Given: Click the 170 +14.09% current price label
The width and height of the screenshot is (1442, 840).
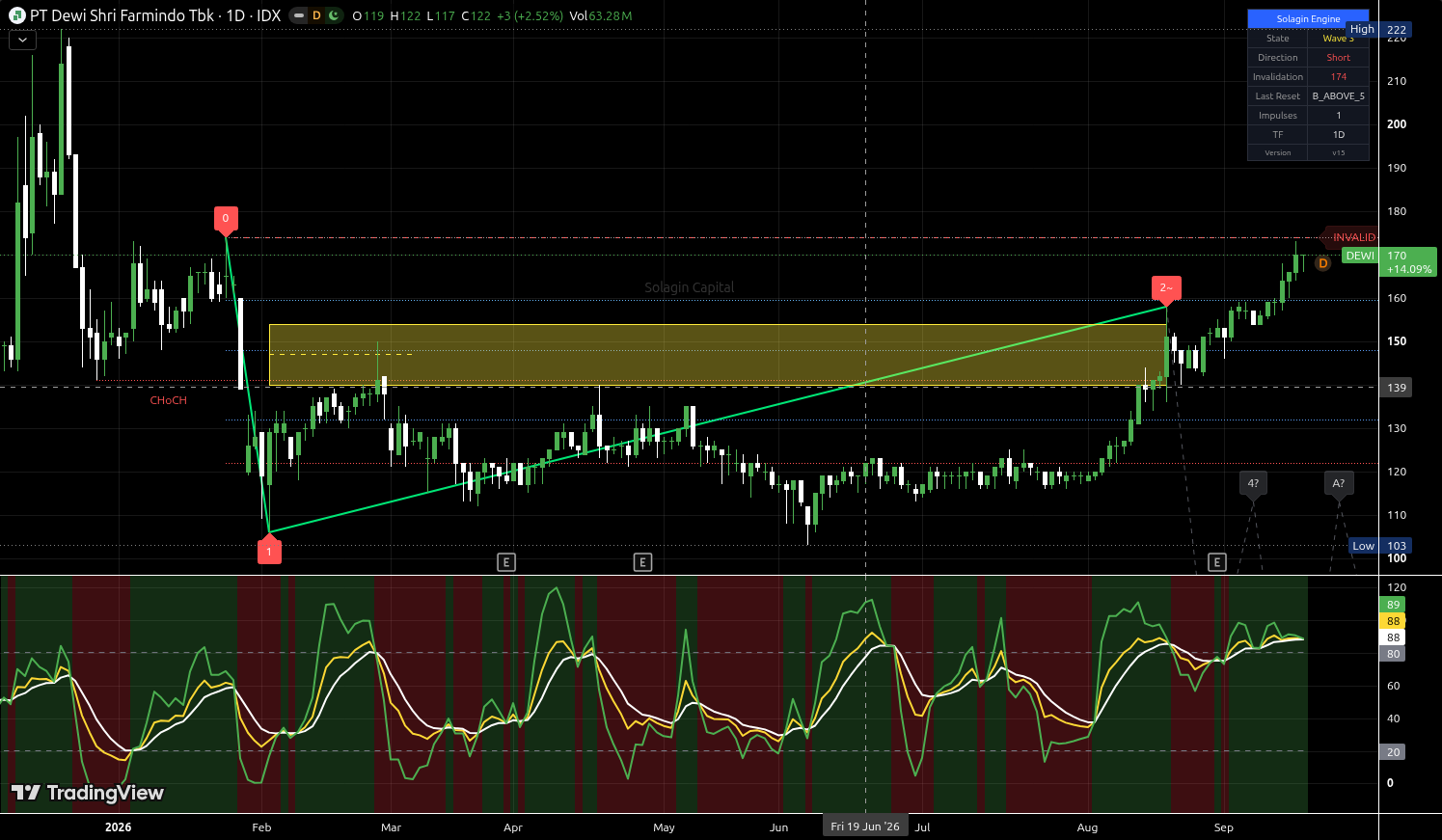Looking at the screenshot, I should tap(1408, 262).
